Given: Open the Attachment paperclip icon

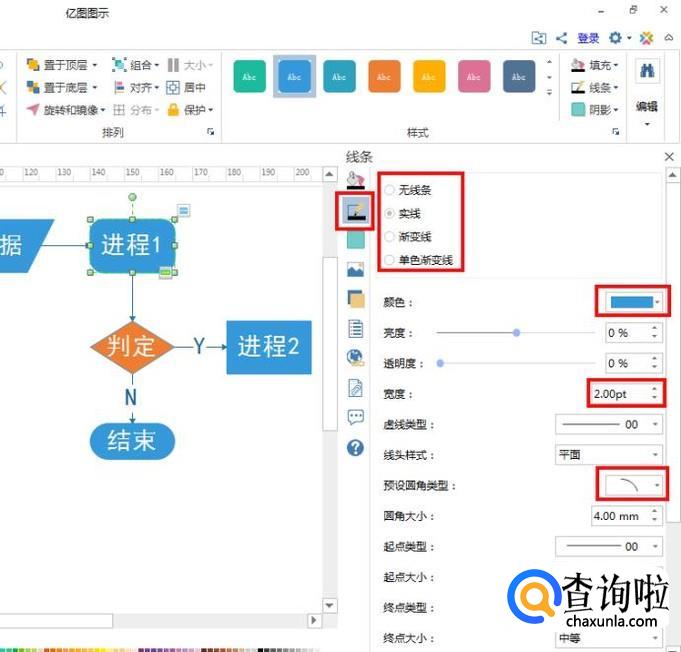Looking at the screenshot, I should (x=356, y=387).
